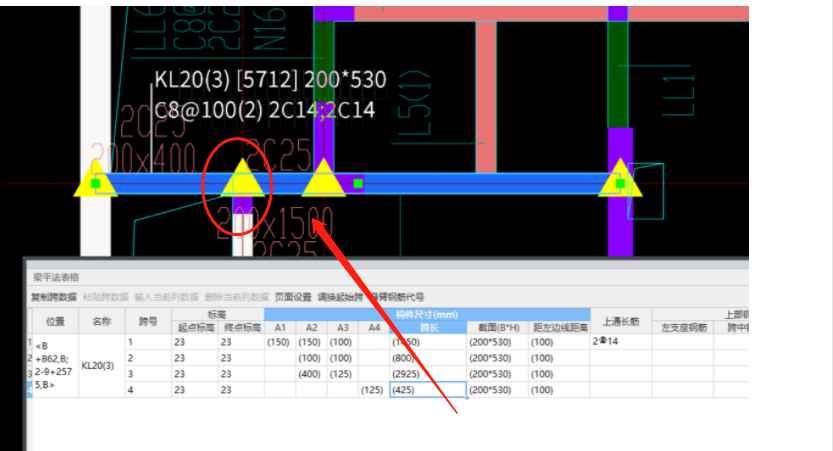This screenshot has height=451, width=833.
Task: Select span number 2 cell
Action: tap(148, 358)
